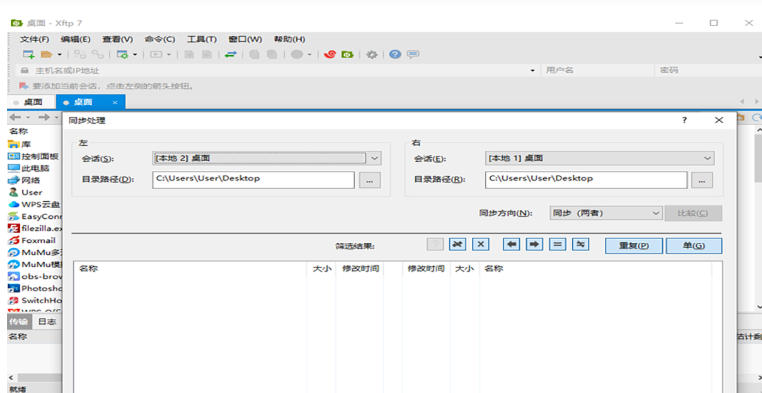Click the 密码 password field
762x393 pixels.
709,70
